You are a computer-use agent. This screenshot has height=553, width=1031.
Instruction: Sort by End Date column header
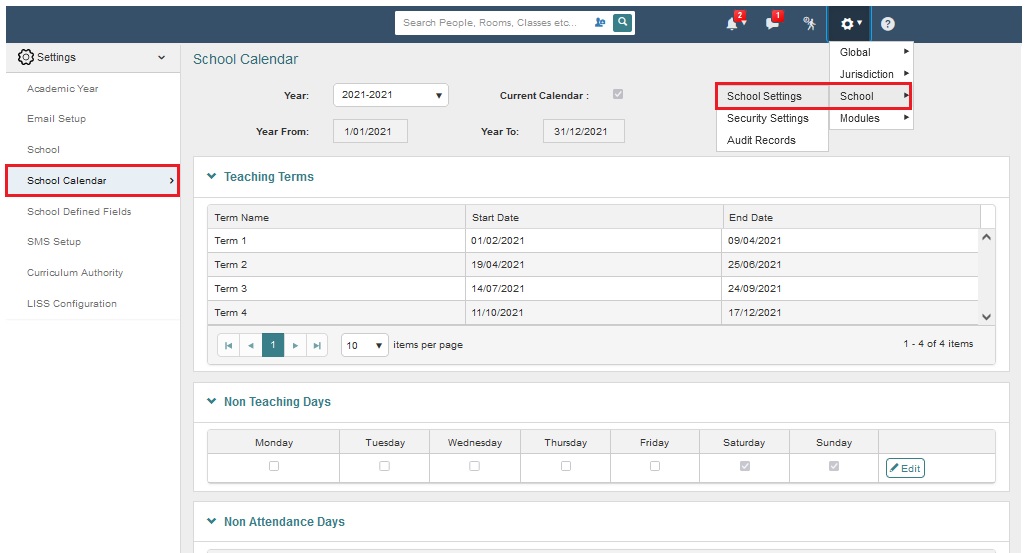coord(851,218)
